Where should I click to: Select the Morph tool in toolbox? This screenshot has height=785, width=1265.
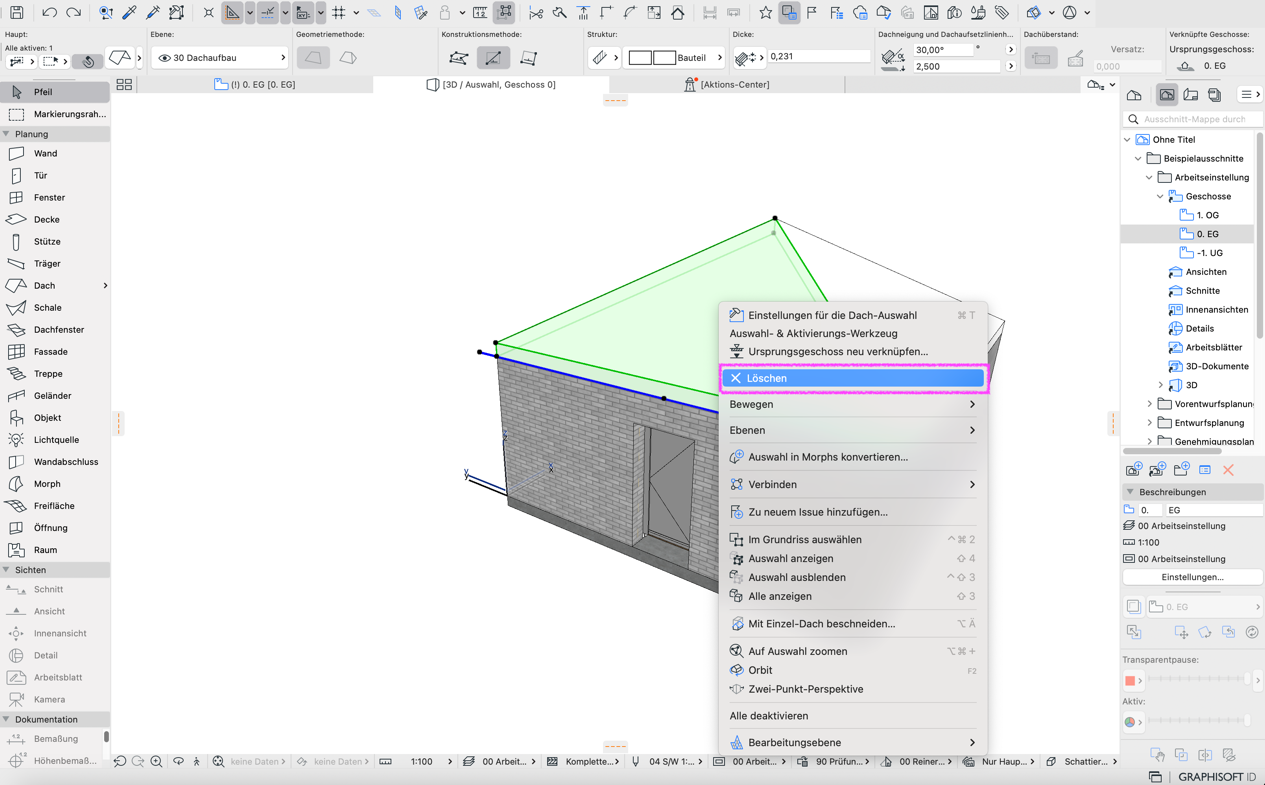tap(55, 484)
